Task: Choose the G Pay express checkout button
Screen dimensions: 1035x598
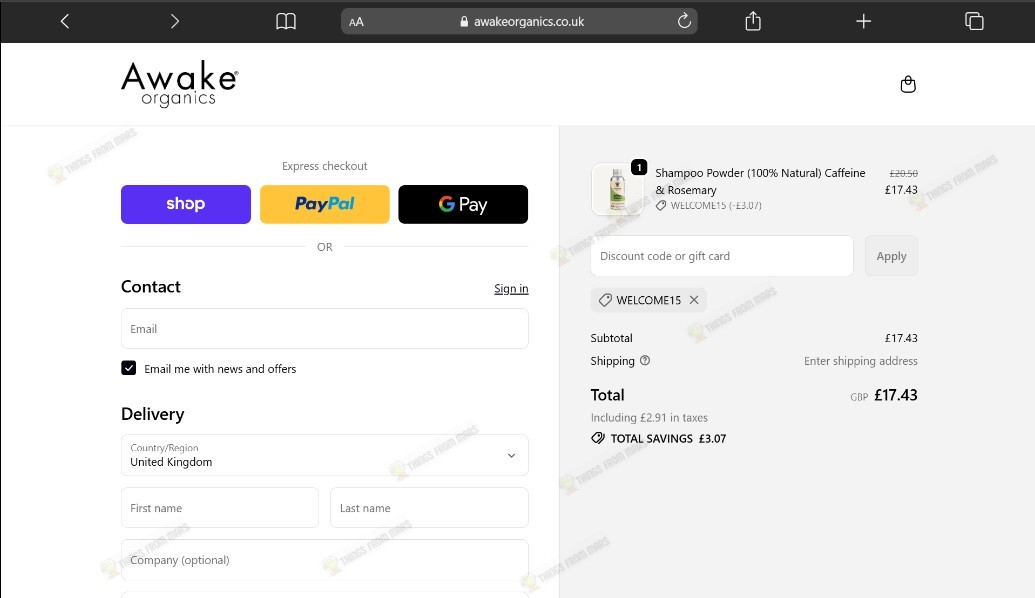Action: click(463, 205)
